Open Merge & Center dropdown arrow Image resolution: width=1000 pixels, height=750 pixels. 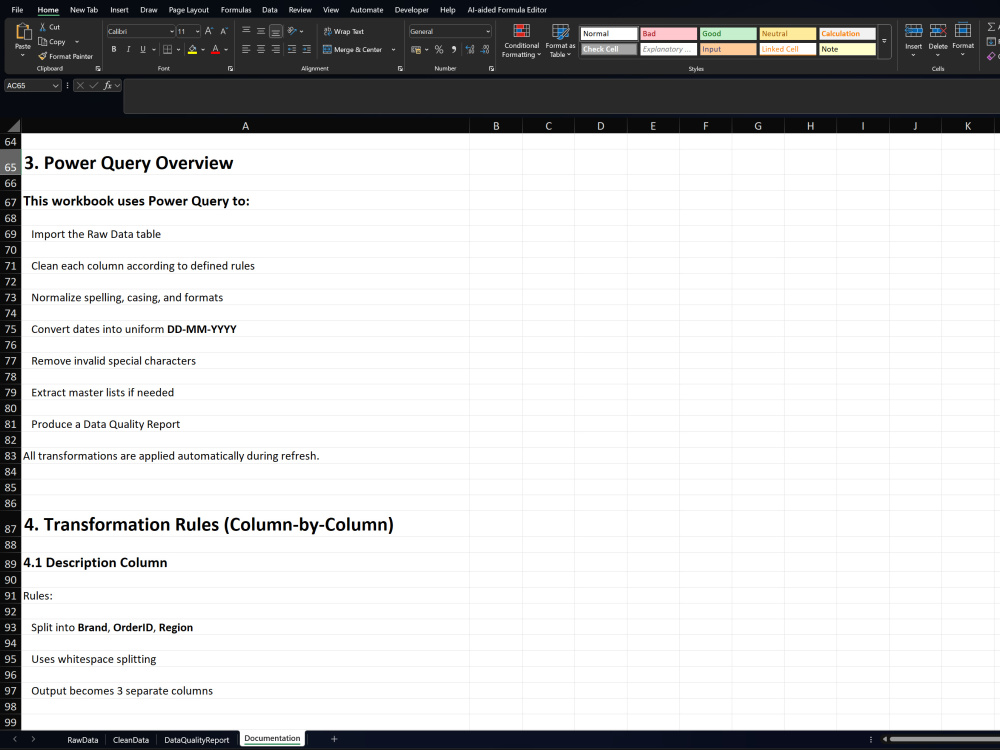pyautogui.click(x=393, y=49)
